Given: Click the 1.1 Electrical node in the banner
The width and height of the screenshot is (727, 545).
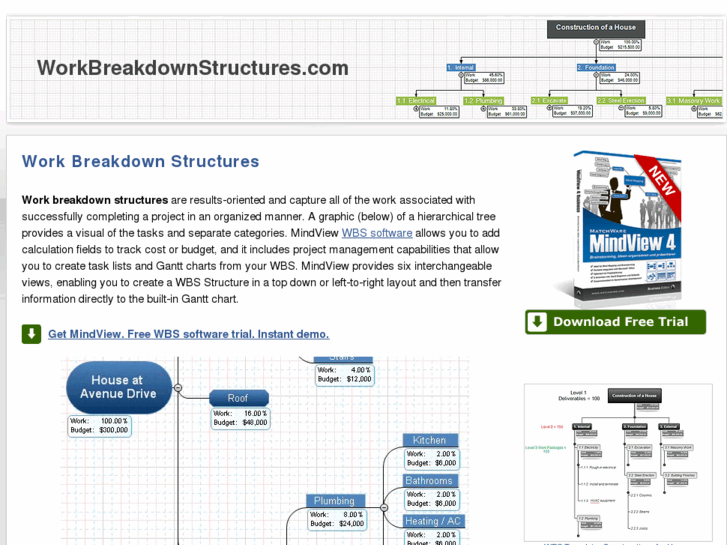Looking at the screenshot, I should [416, 101].
